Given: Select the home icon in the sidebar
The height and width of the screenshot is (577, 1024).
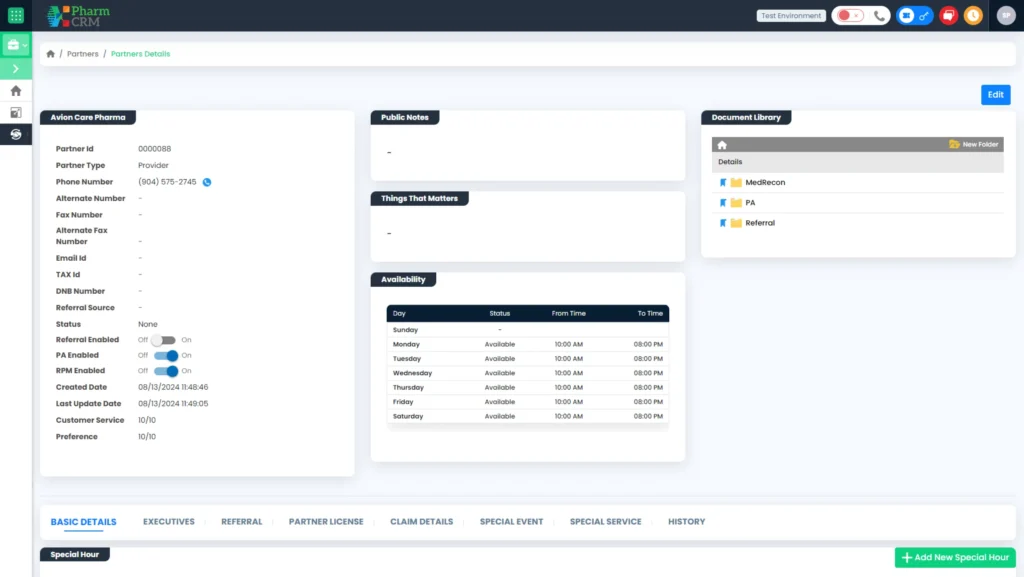Looking at the screenshot, I should pyautogui.click(x=15, y=90).
